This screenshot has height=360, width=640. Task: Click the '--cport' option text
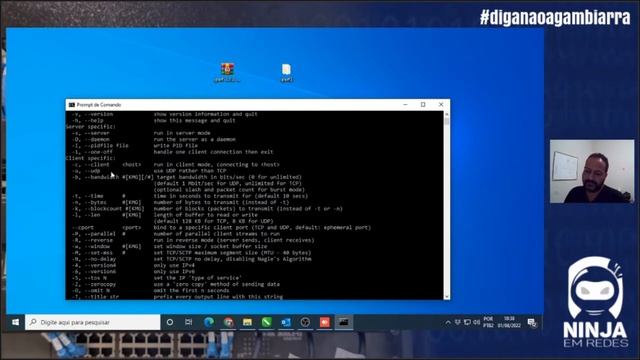[83, 228]
